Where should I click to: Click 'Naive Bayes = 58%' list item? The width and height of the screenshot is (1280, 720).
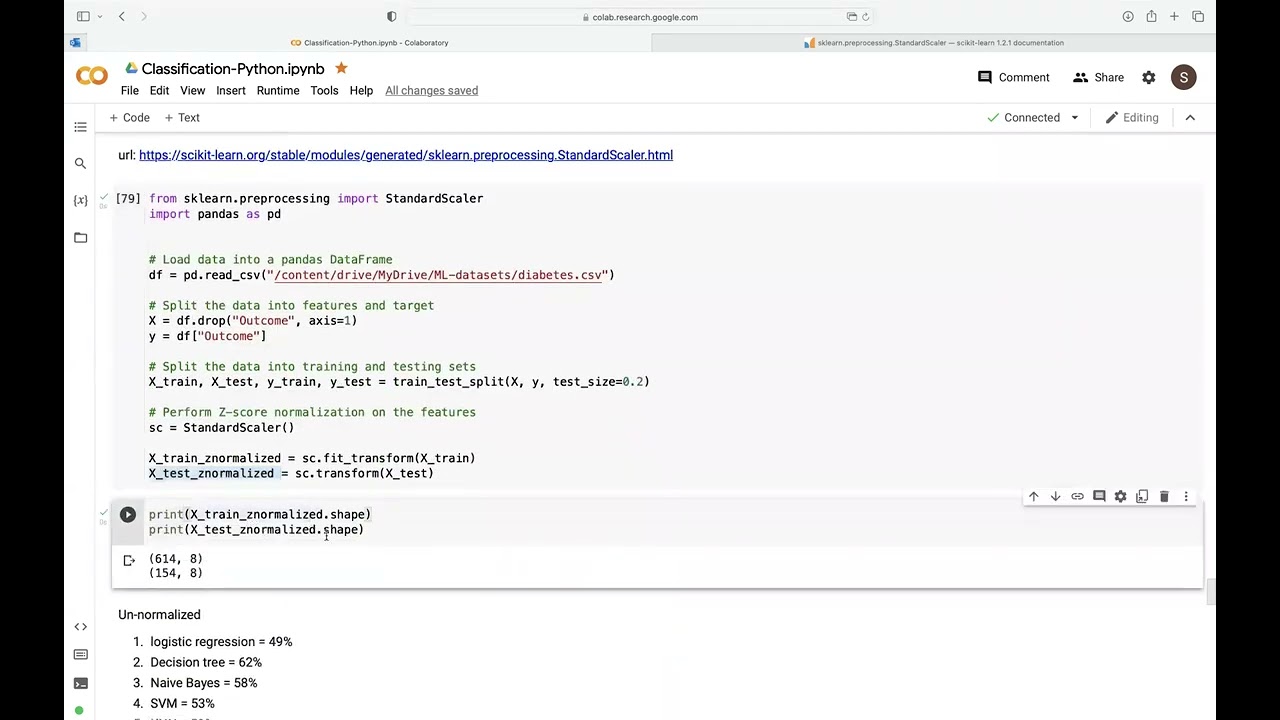pyautogui.click(x=204, y=683)
